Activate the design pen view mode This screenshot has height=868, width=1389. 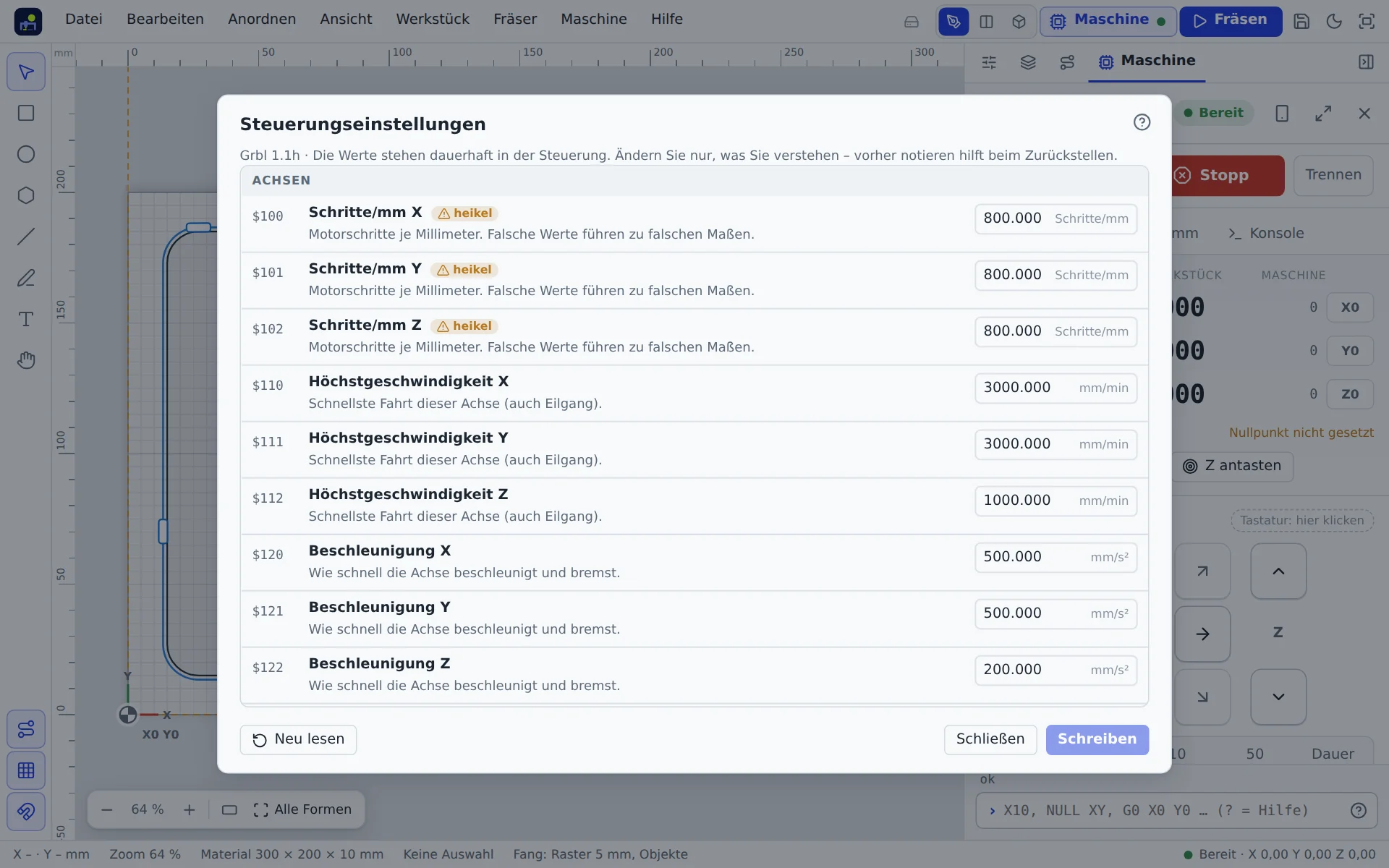pyautogui.click(x=953, y=22)
